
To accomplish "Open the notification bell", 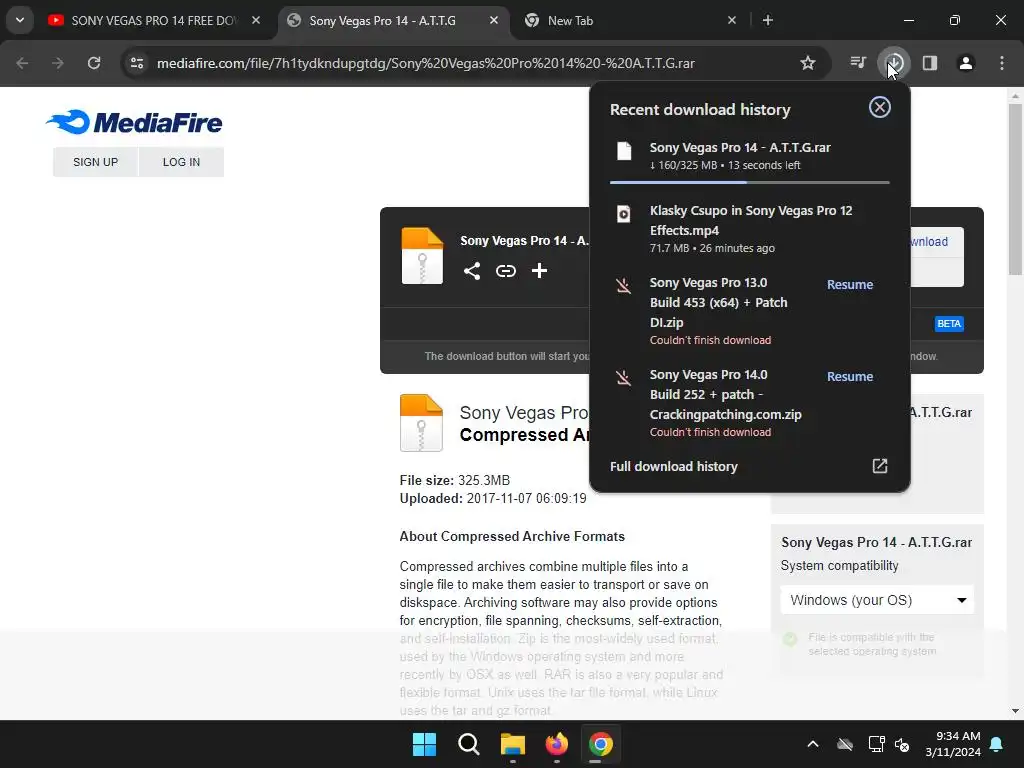I will click(x=997, y=744).
